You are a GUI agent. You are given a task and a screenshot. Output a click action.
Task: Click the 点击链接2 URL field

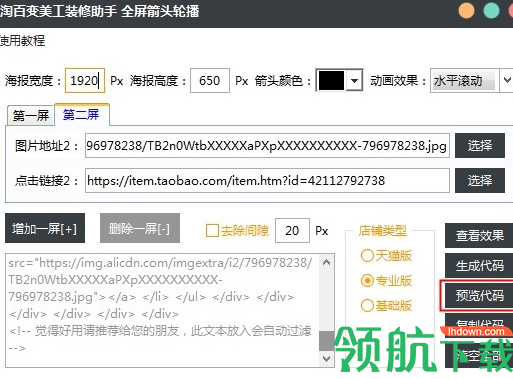click(267, 181)
